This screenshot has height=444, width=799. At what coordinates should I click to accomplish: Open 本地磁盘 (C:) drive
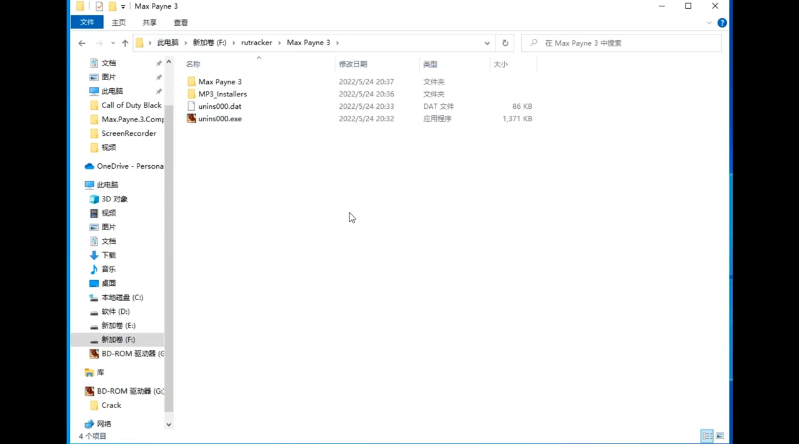(122, 297)
